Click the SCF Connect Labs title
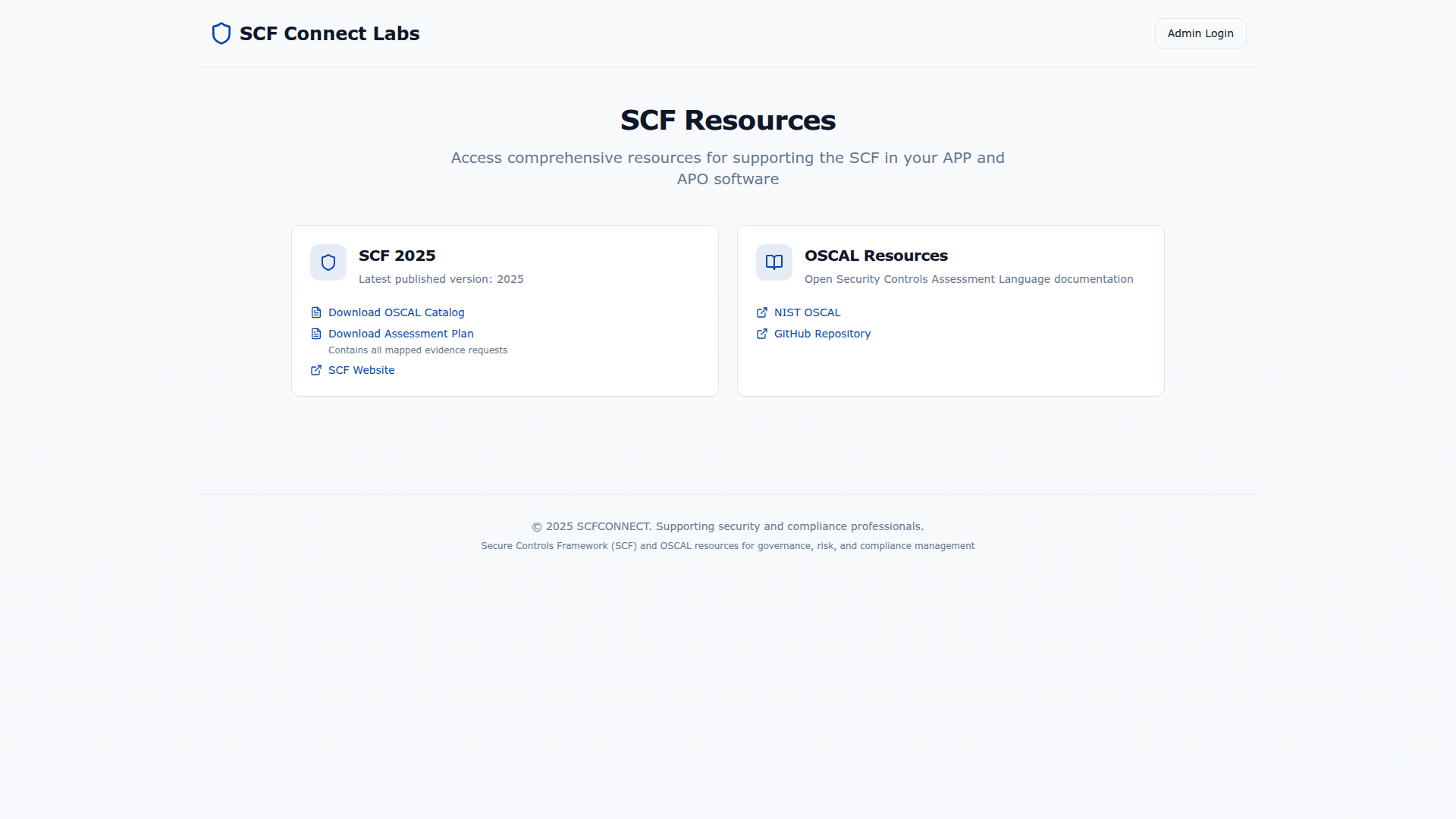1456x819 pixels. 329,33
